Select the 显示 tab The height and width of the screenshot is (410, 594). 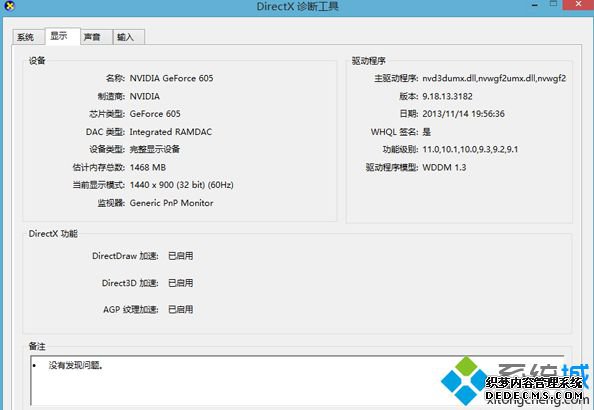(x=63, y=36)
